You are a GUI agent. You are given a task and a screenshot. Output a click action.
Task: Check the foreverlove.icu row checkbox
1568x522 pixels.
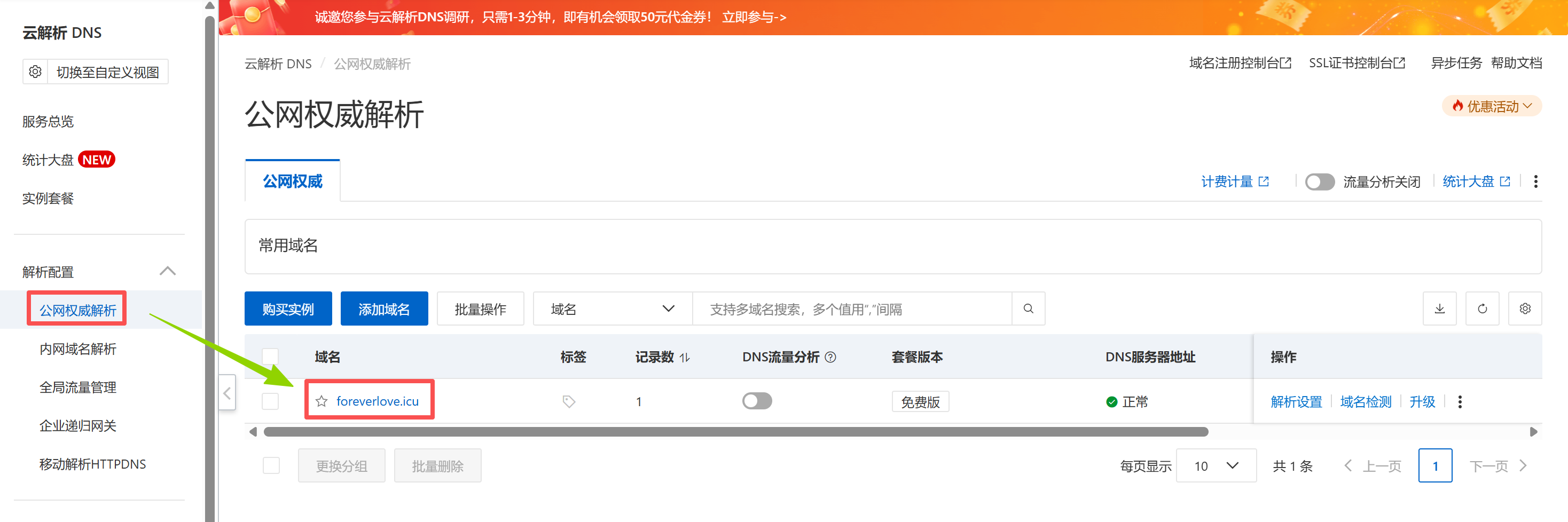[270, 401]
